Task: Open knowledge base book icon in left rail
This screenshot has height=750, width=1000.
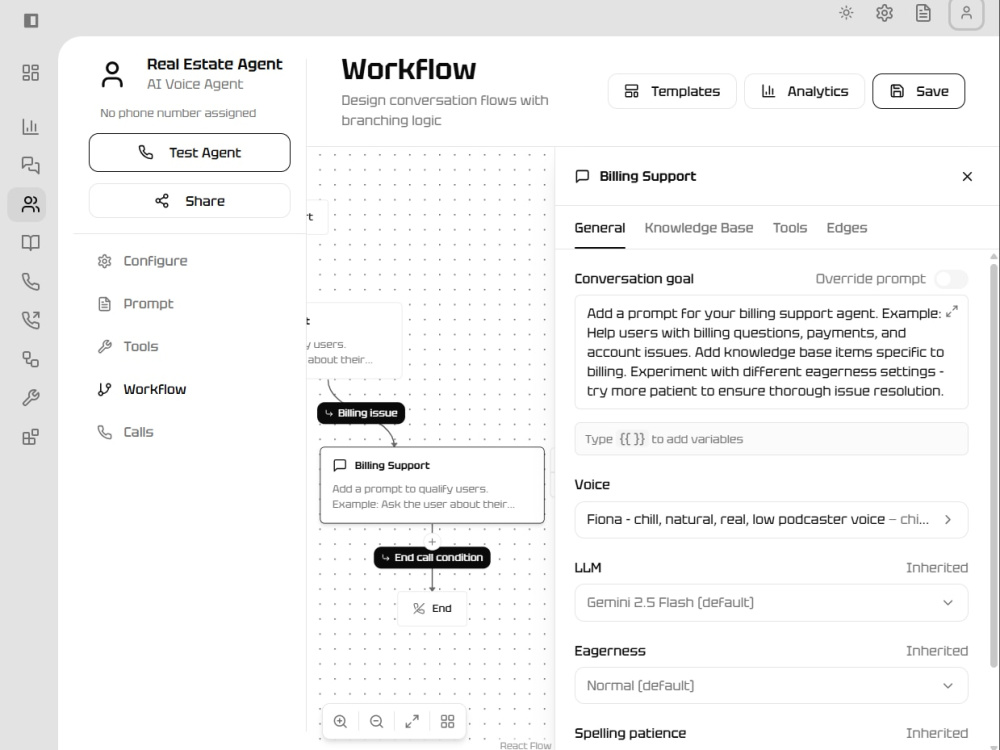Action: tap(31, 243)
